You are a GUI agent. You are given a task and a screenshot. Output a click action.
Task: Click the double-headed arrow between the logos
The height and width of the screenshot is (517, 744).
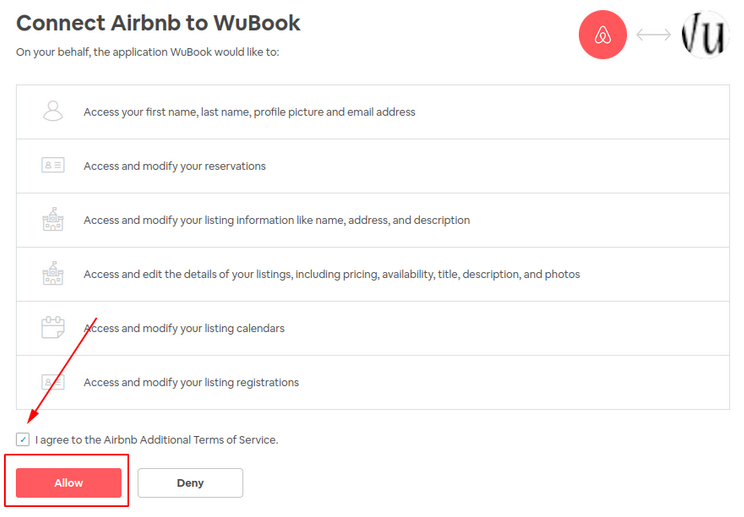(654, 35)
